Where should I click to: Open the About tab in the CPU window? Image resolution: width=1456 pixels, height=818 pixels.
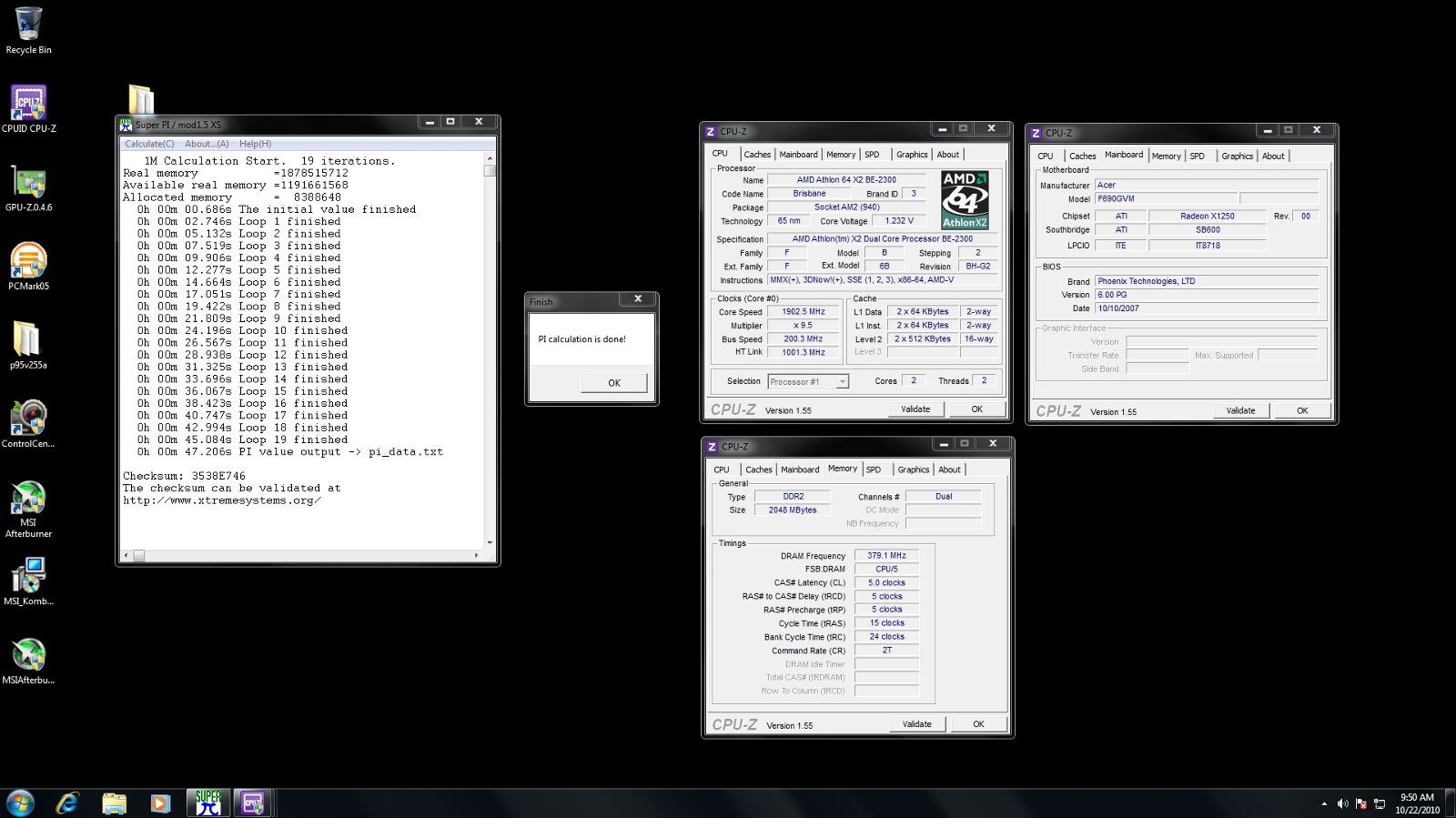[948, 155]
